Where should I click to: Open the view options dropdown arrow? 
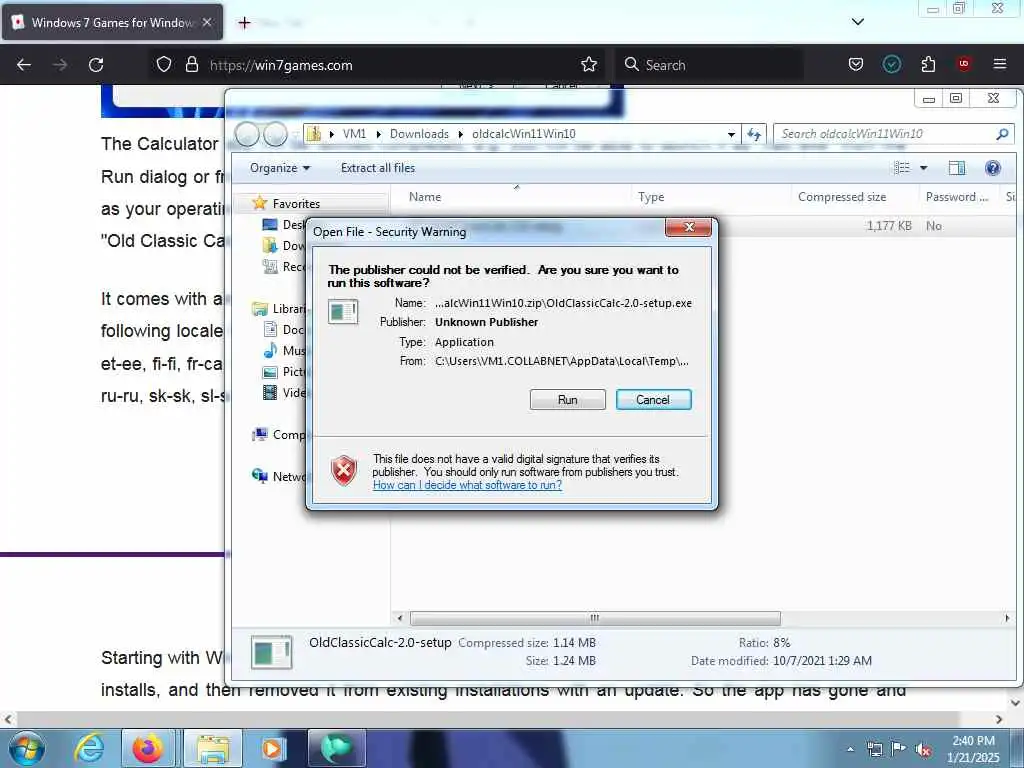click(923, 168)
